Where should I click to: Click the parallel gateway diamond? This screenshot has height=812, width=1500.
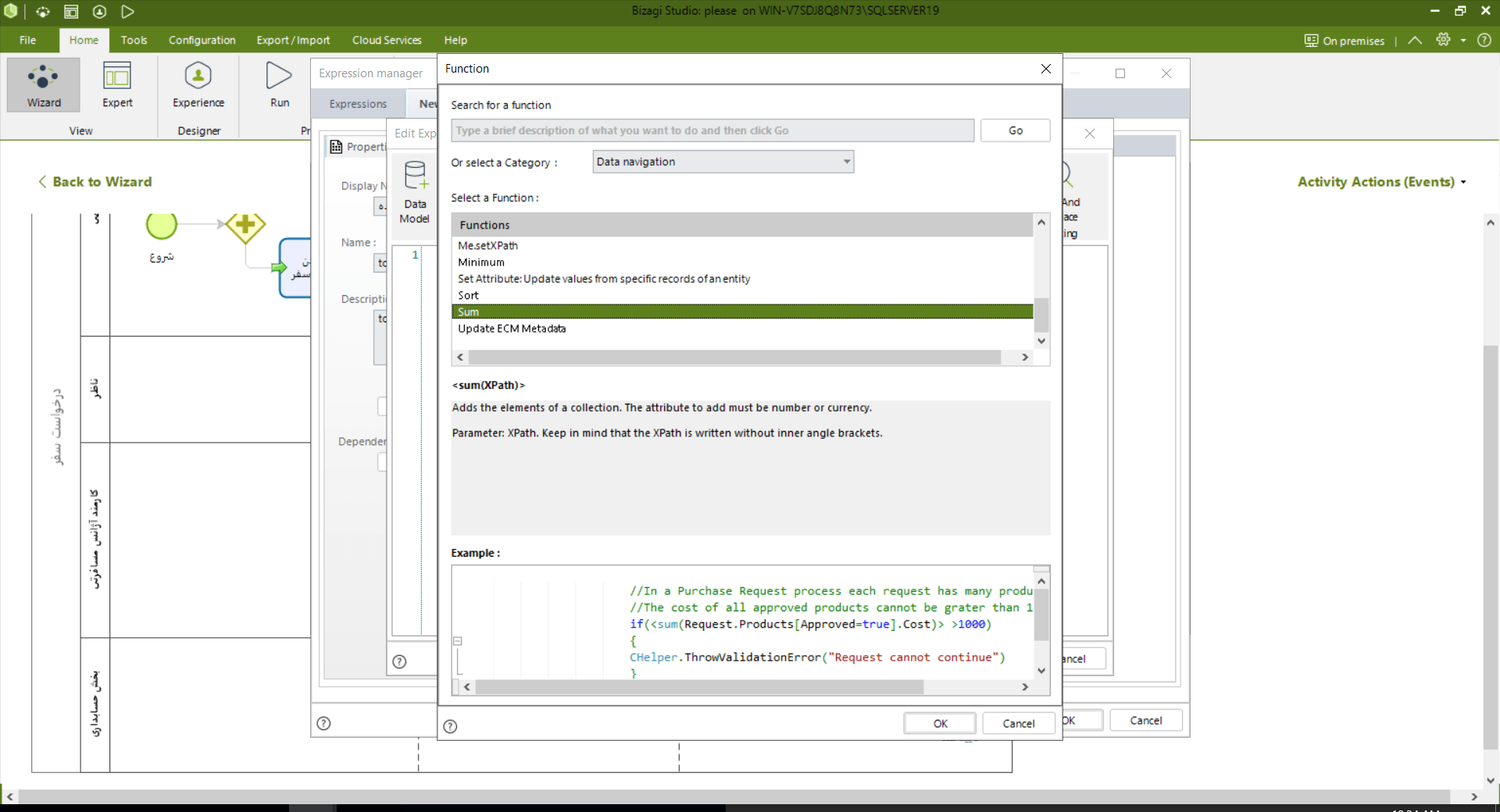pos(245,225)
